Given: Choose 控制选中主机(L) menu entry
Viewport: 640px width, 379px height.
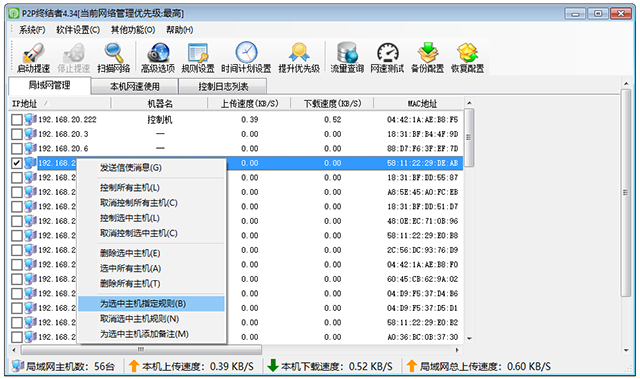Looking at the screenshot, I should (151, 218).
